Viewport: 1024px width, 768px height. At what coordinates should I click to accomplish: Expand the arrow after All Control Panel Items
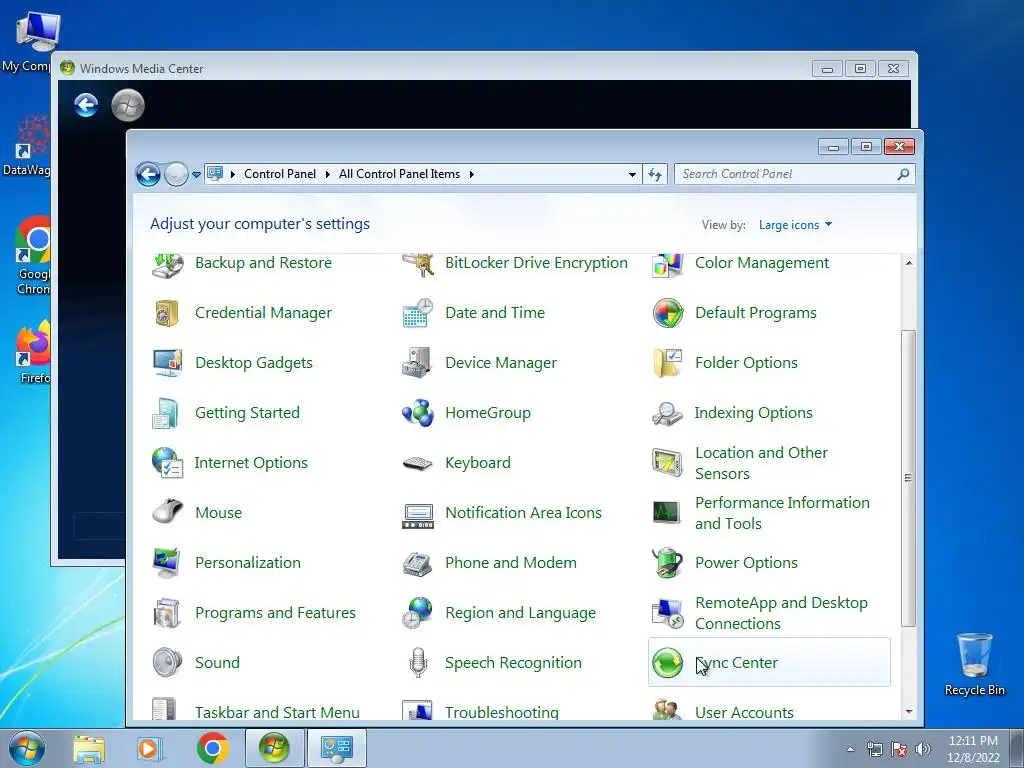(x=472, y=174)
